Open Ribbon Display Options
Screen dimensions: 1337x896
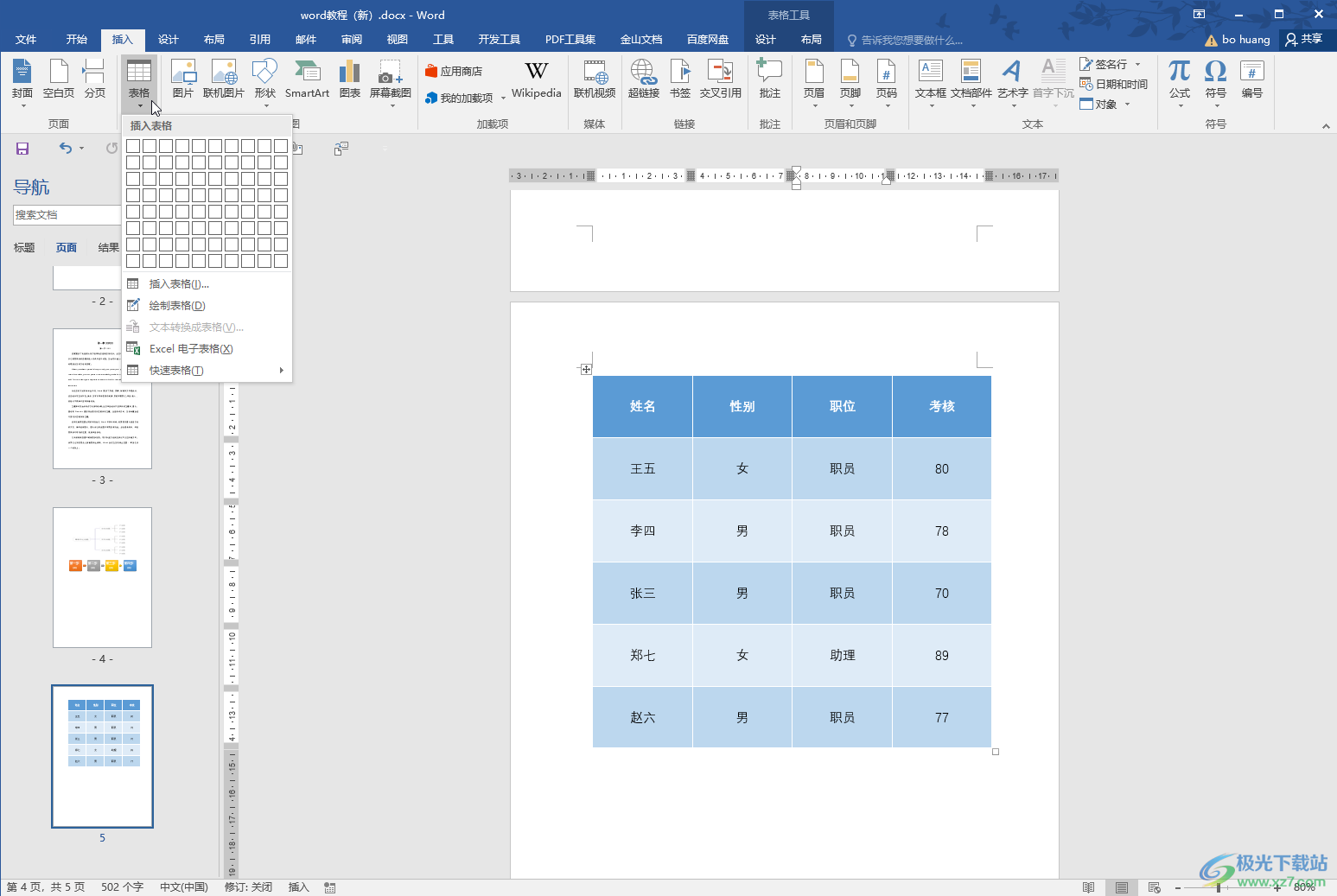(1199, 15)
